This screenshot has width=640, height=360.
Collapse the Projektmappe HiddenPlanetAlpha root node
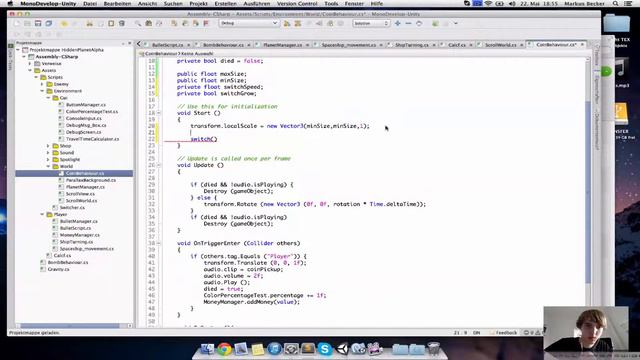coord(18,50)
